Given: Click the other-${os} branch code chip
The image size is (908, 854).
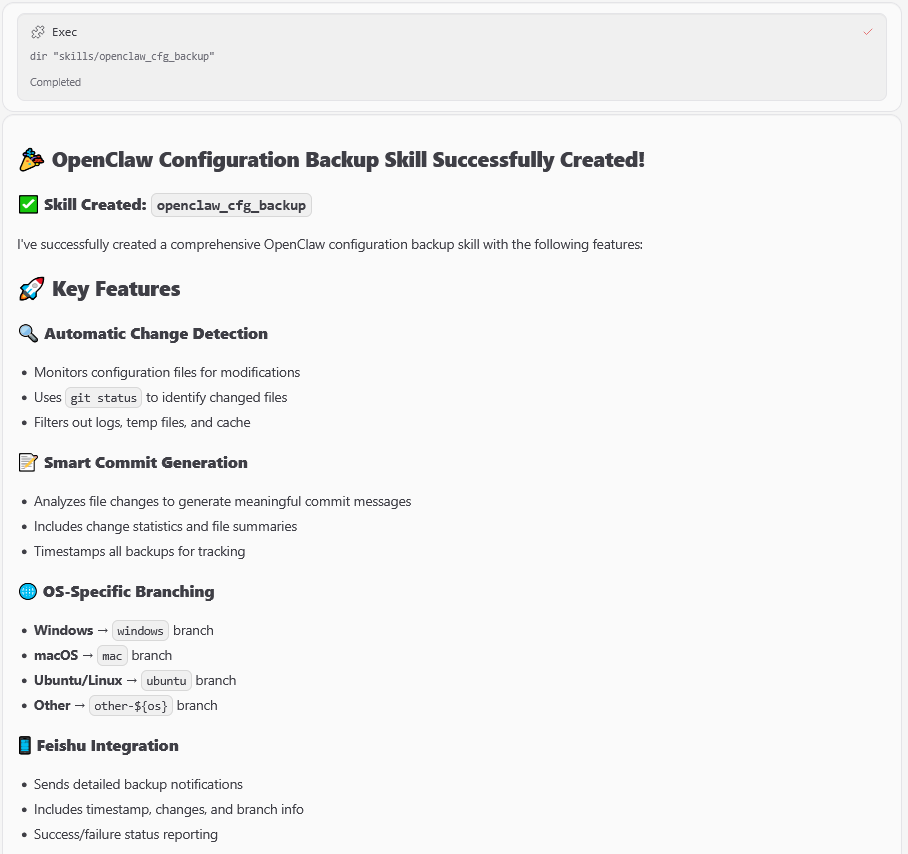Looking at the screenshot, I should point(131,706).
